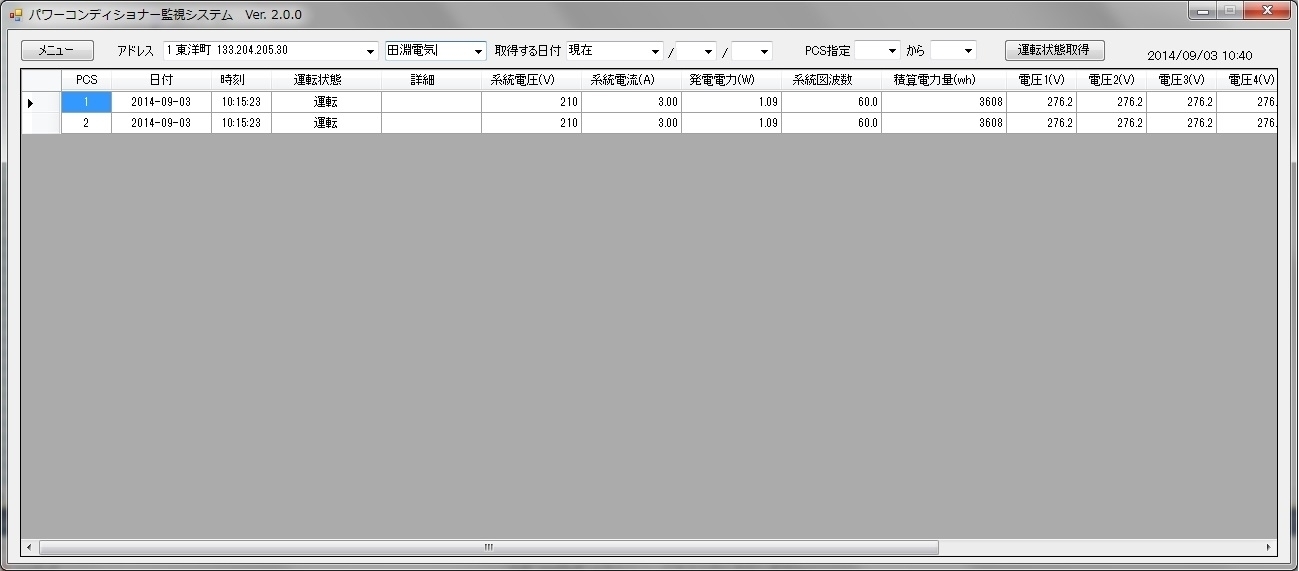
Task: Click the 積算電力量(wh) column header
Action: click(944, 80)
